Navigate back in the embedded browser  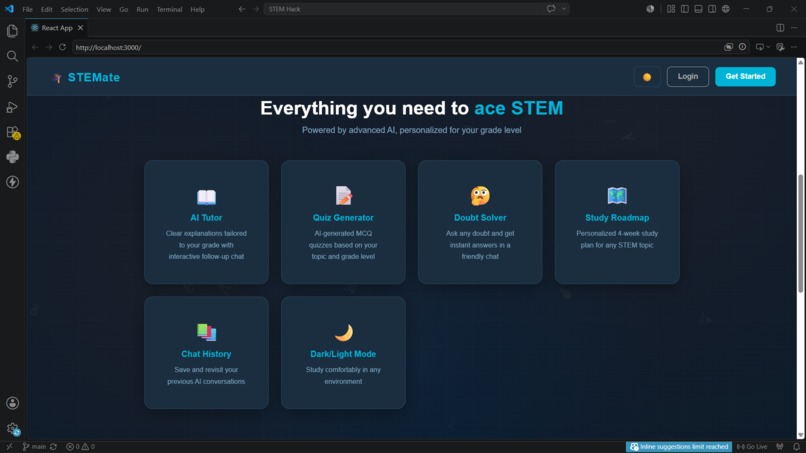35,47
